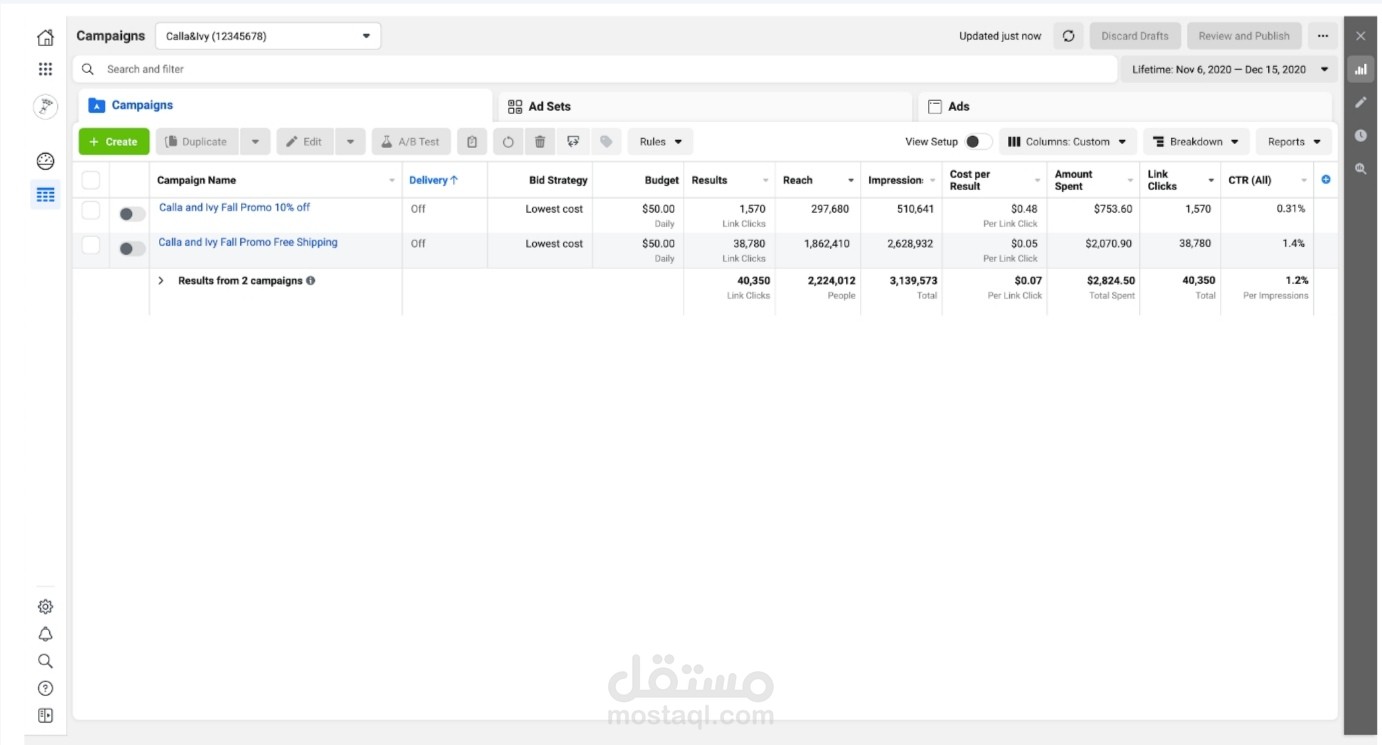Open the Edit dropdown arrow
This screenshot has width=1382, height=745.
[350, 142]
